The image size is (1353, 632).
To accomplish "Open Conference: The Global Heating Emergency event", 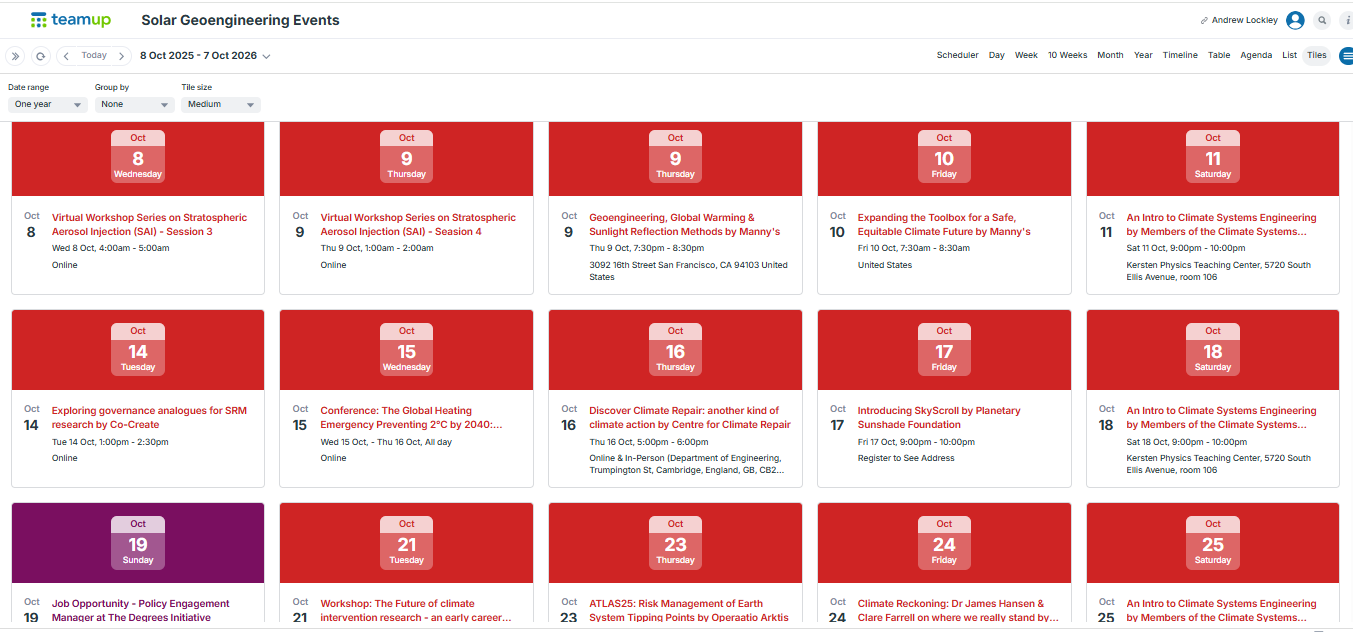I will (x=411, y=418).
